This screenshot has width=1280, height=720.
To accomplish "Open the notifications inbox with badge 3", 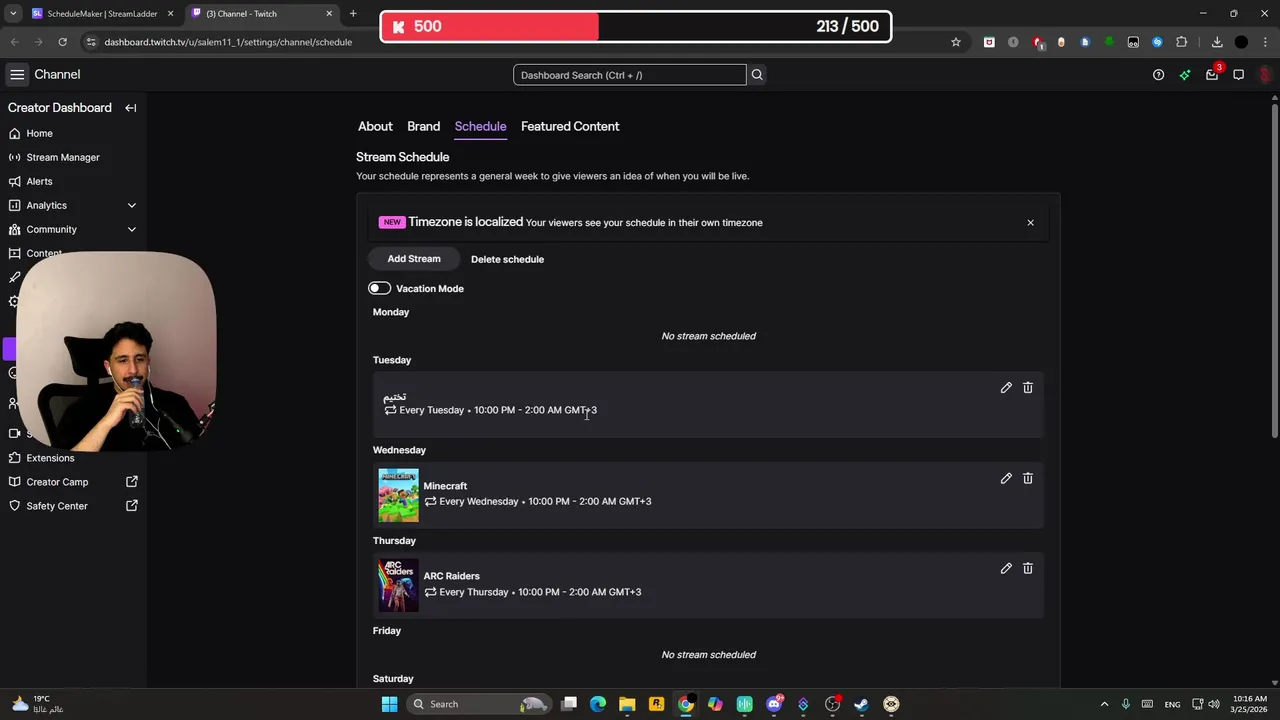I will point(1212,74).
